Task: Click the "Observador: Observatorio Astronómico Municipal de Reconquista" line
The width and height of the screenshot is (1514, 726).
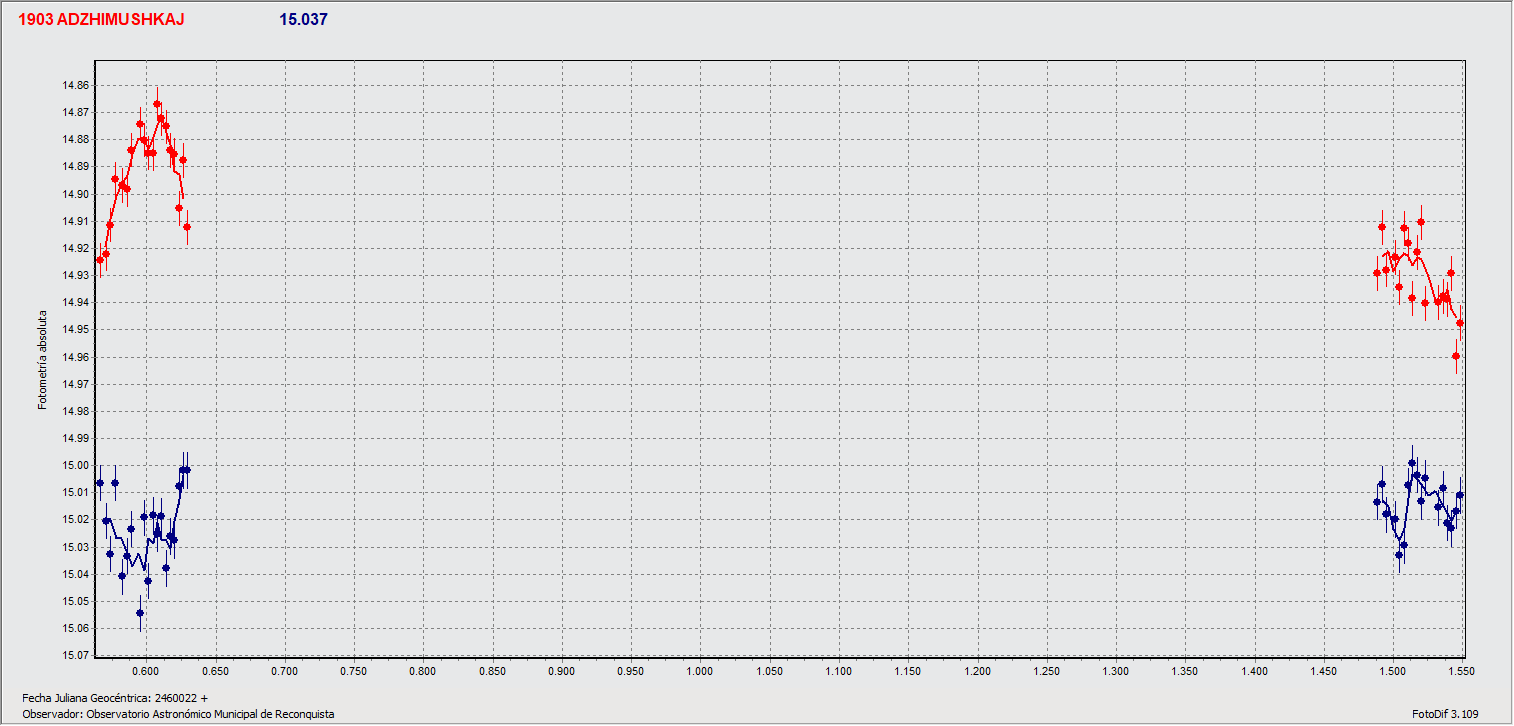Action: 178,714
